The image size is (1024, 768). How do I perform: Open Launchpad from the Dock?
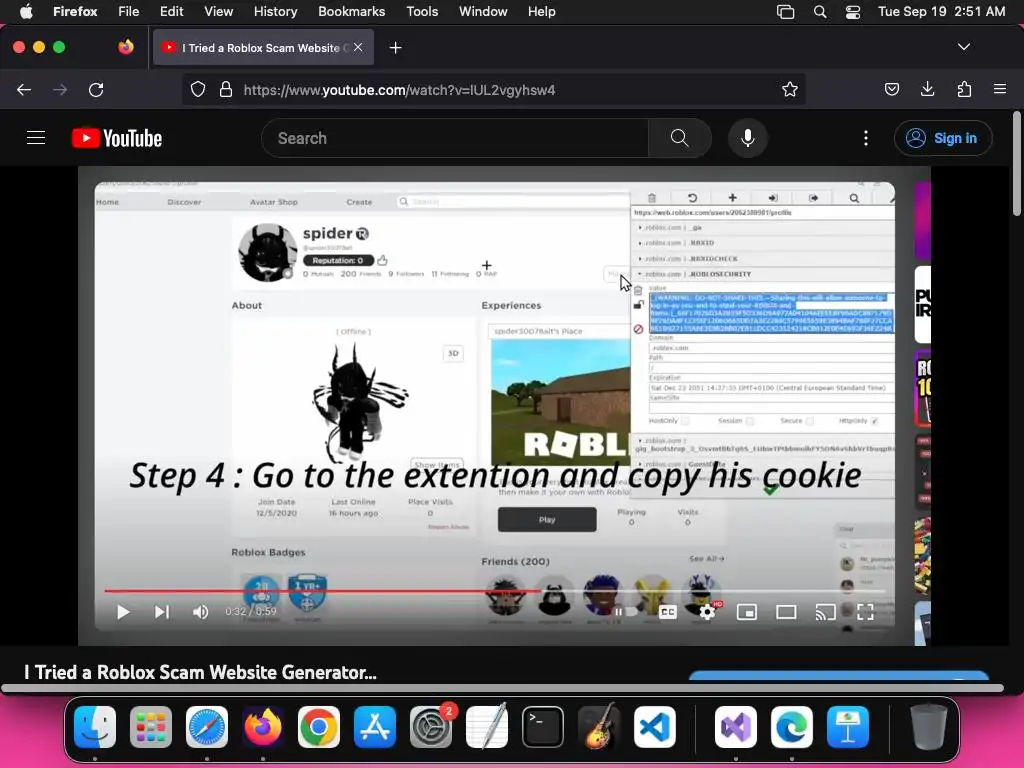coord(151,726)
